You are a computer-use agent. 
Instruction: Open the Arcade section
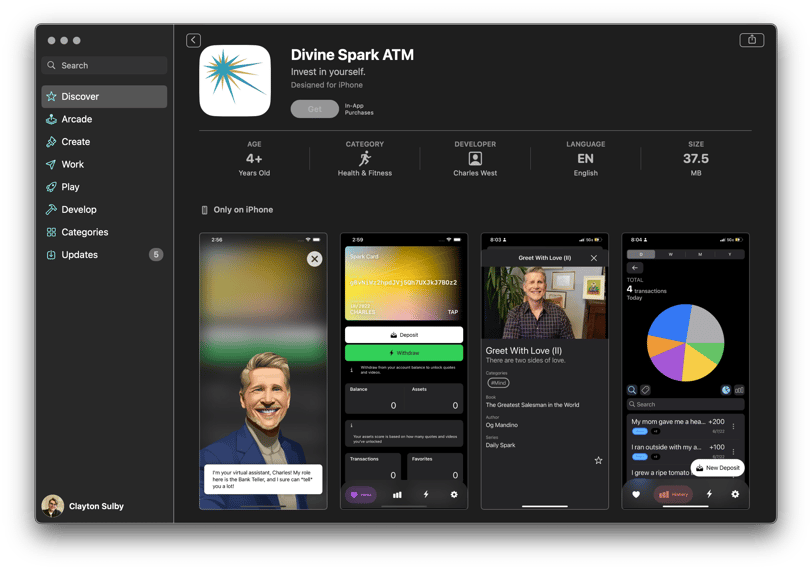[104, 119]
